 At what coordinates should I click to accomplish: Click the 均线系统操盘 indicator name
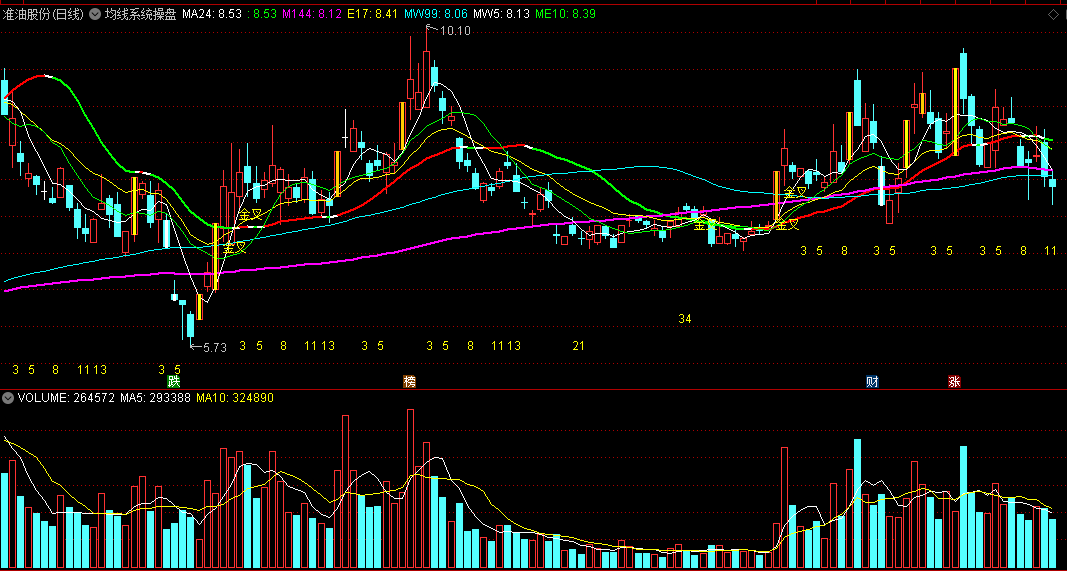click(x=140, y=14)
